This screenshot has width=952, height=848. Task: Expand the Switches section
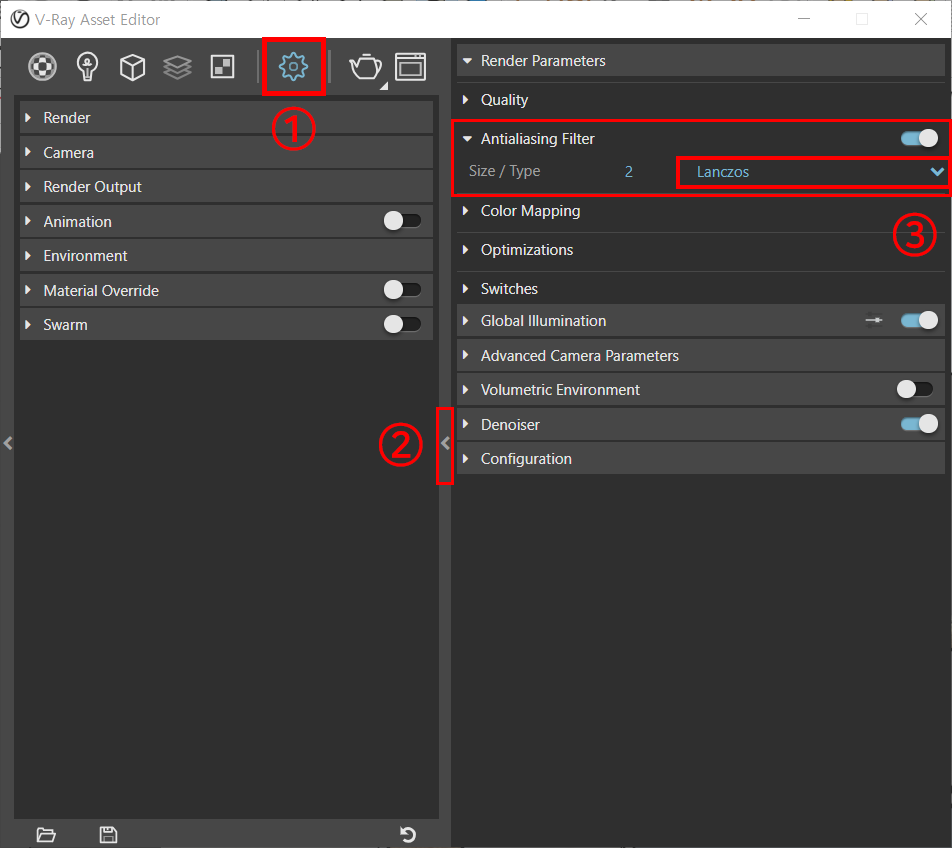pos(701,288)
